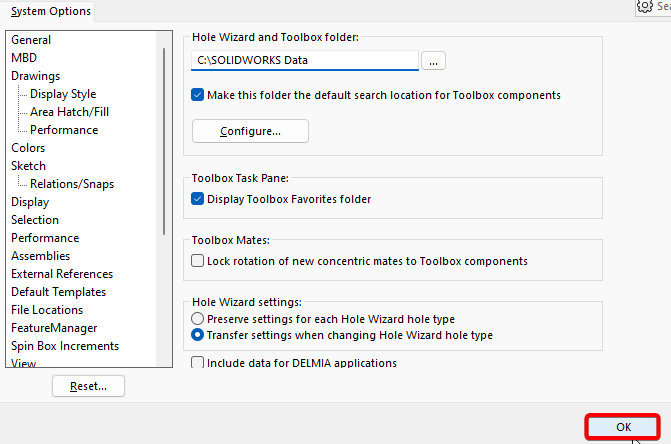Select General in the options list
This screenshot has width=671, height=444.
[31, 40]
